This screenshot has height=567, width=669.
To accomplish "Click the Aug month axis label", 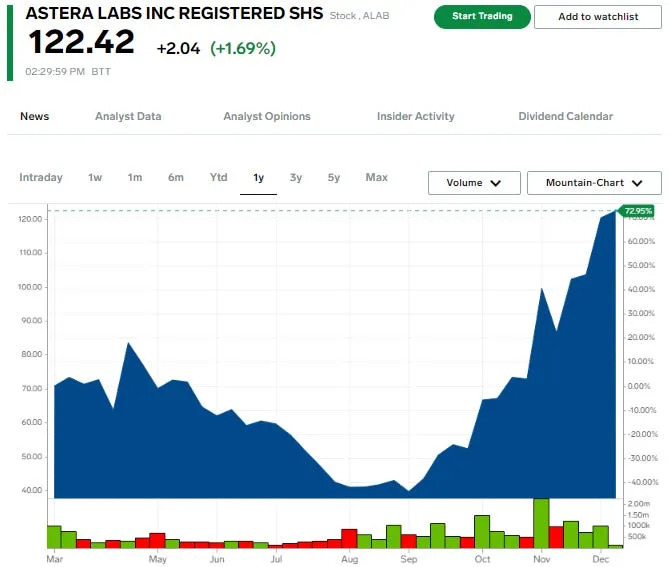I will coord(349,559).
